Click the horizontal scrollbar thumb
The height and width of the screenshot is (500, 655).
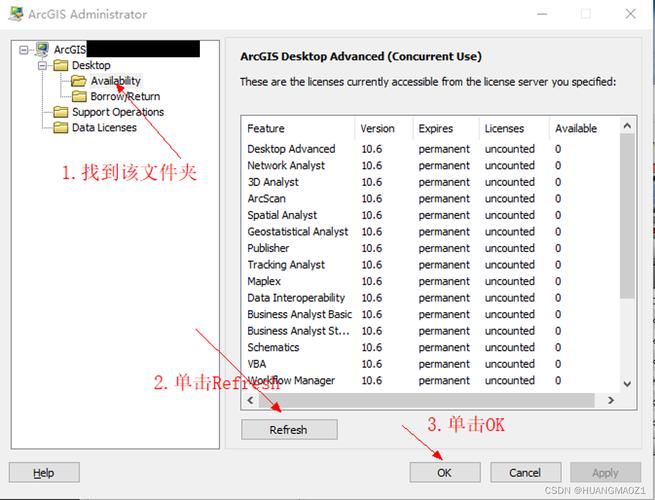tap(427, 400)
